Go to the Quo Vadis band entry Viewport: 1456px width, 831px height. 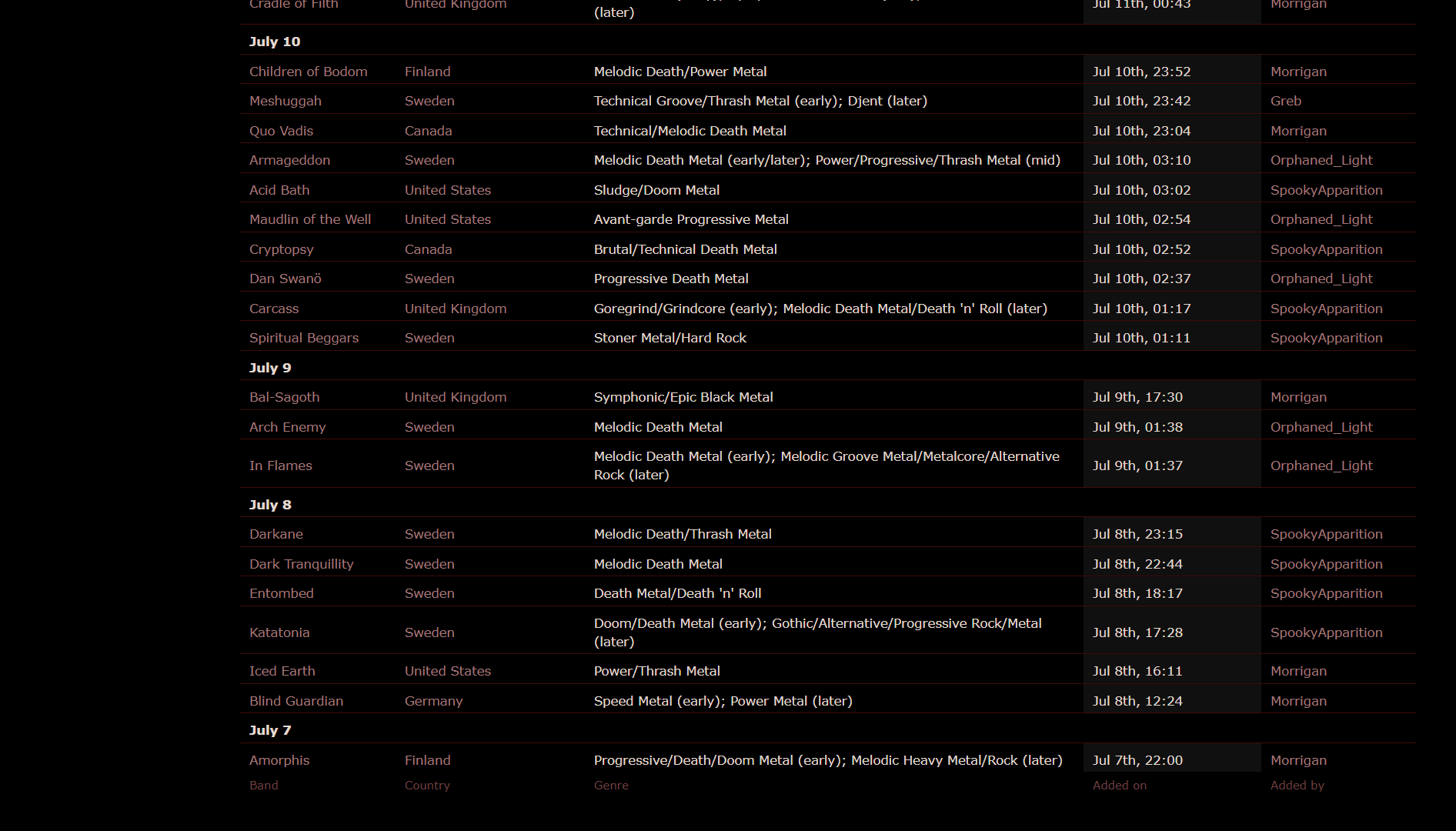coord(281,131)
